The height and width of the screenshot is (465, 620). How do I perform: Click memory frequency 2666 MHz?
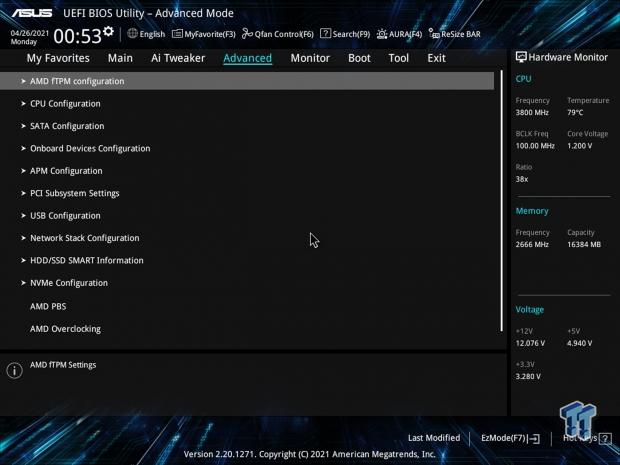tap(532, 245)
